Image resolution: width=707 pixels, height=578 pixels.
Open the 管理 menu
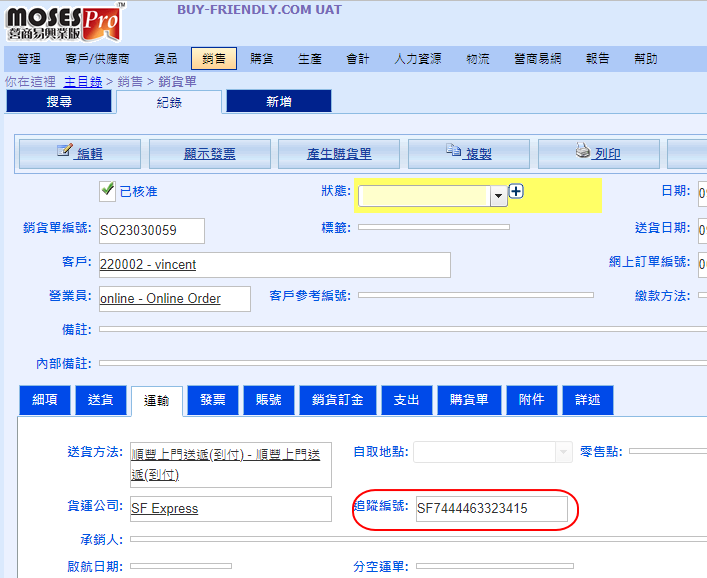[29, 59]
